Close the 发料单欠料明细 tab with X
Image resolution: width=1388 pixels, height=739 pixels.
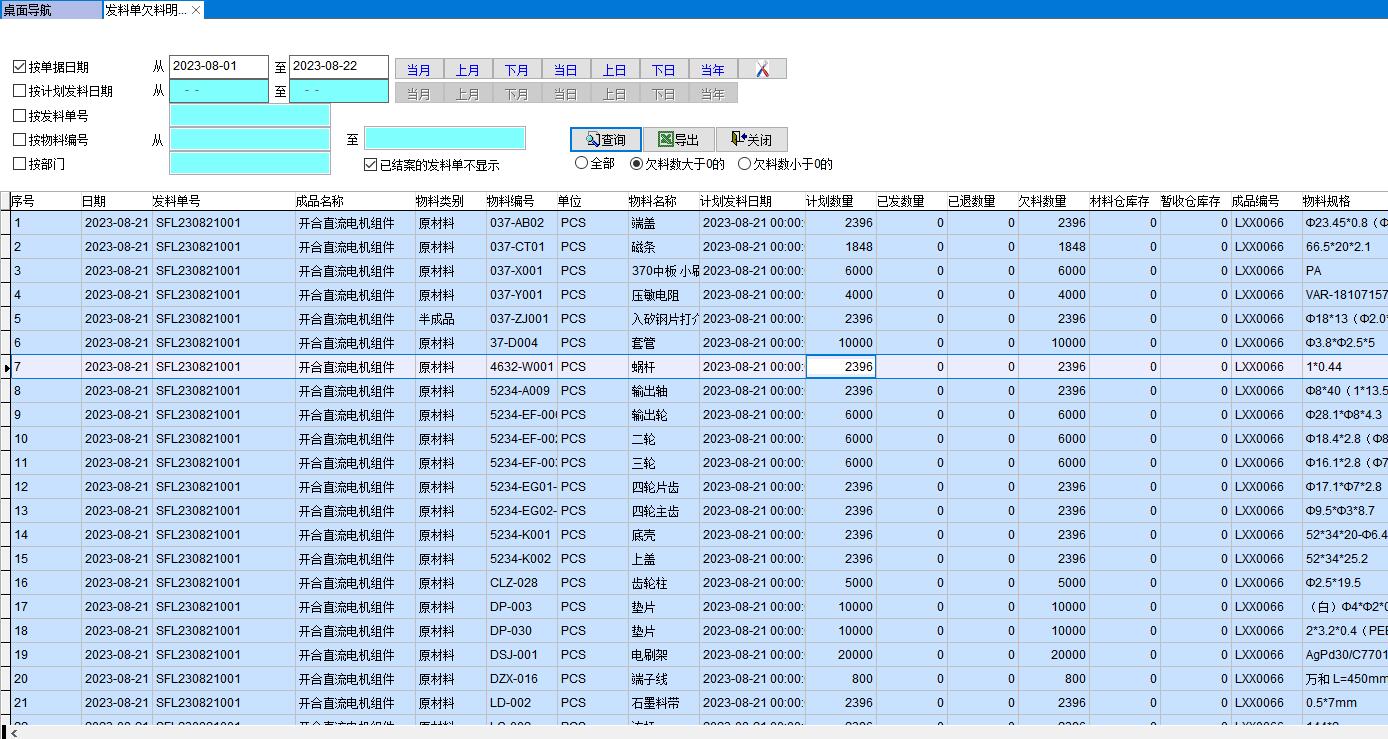(196, 9)
